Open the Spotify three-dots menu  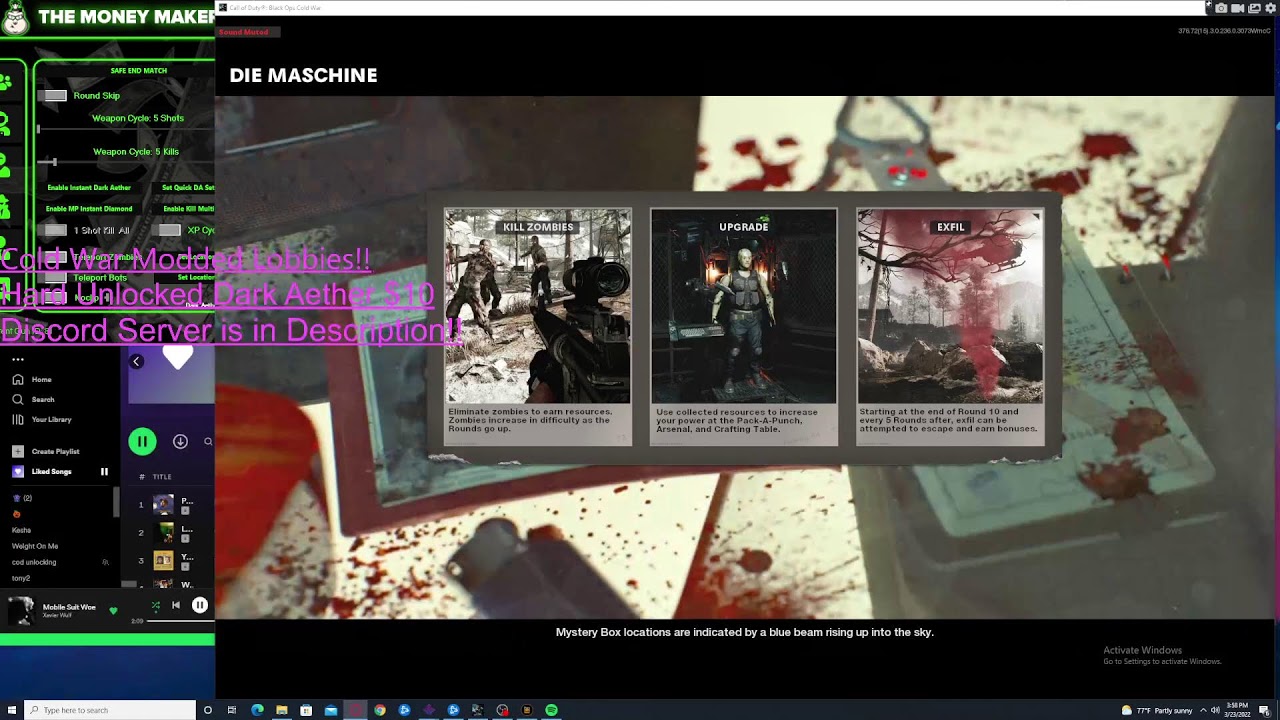pos(18,360)
